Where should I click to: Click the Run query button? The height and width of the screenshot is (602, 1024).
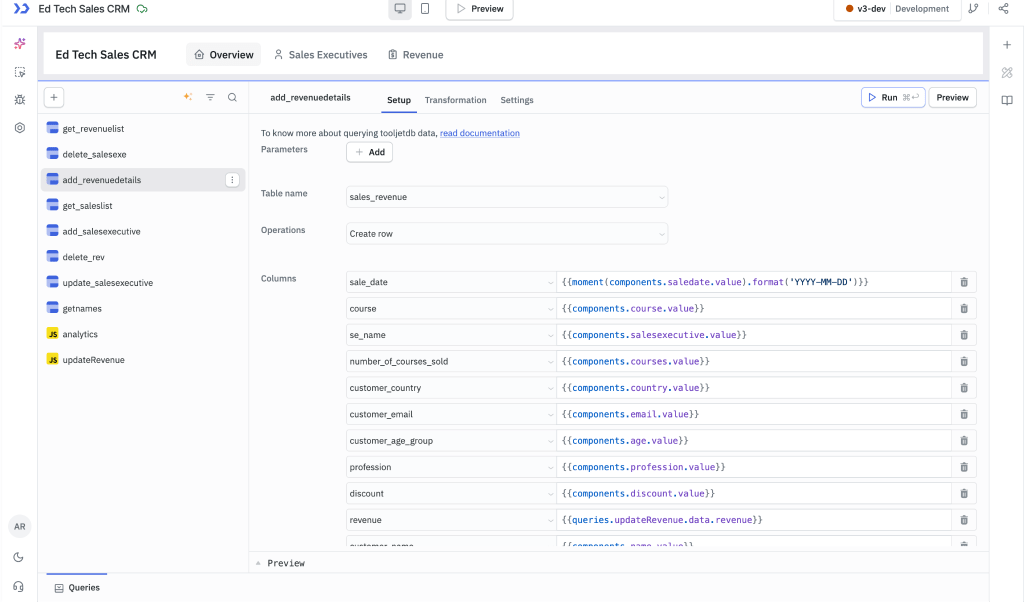pyautogui.click(x=893, y=97)
